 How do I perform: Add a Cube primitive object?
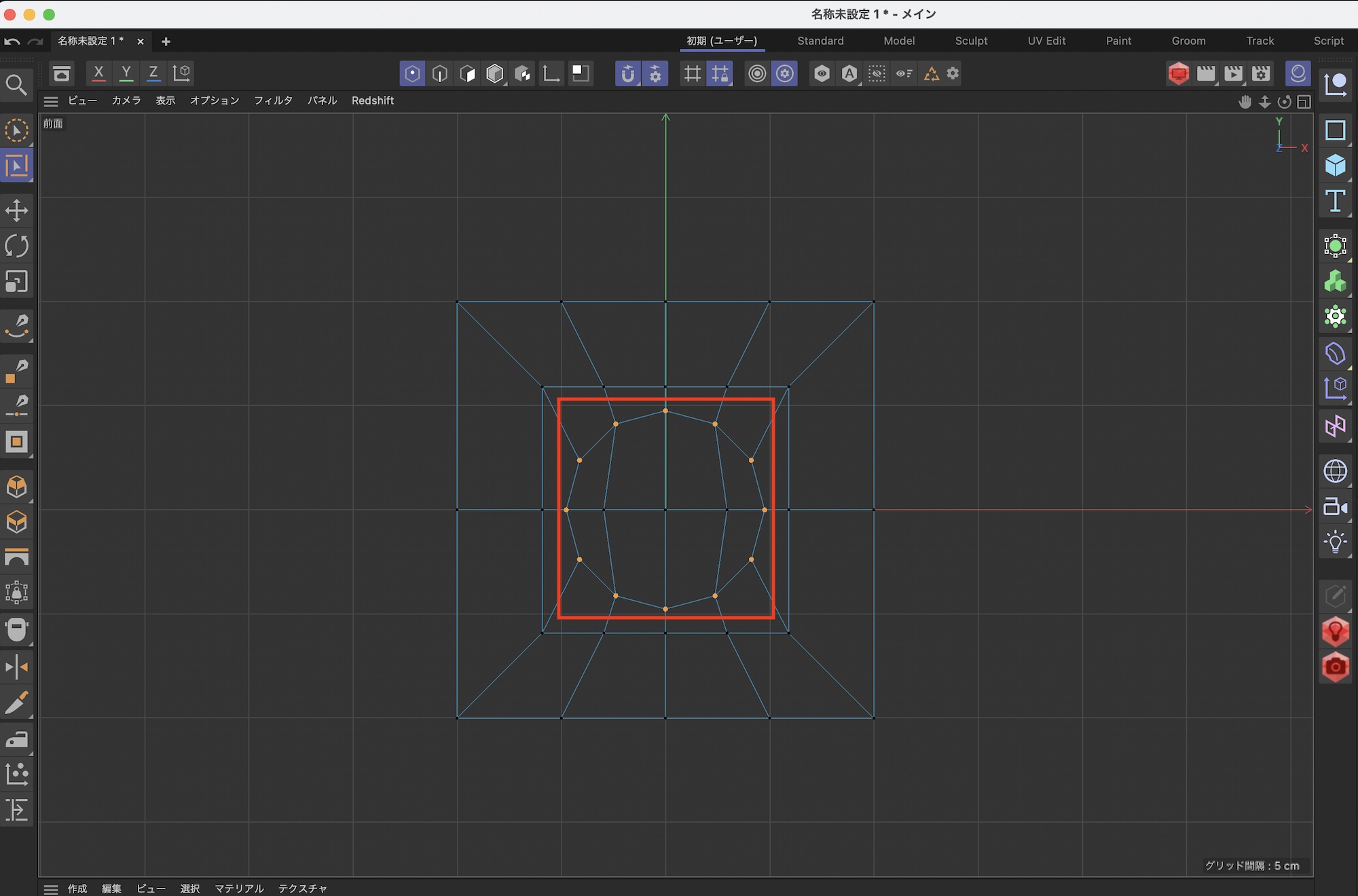pyautogui.click(x=1335, y=166)
